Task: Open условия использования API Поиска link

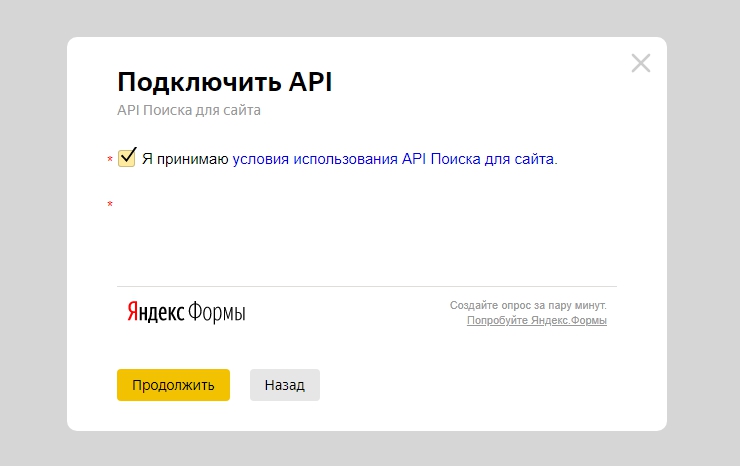Action: 393,159
